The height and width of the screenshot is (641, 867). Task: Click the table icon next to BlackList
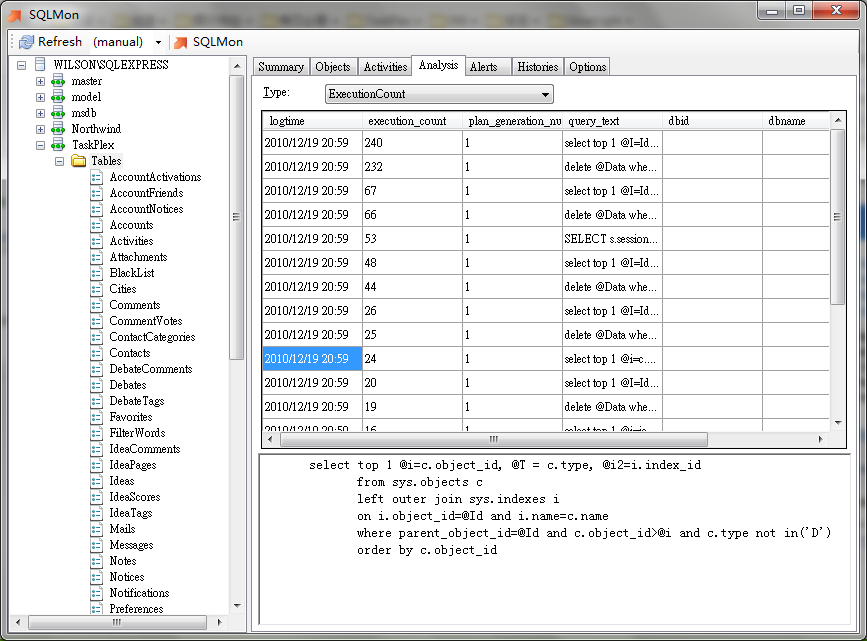95,272
